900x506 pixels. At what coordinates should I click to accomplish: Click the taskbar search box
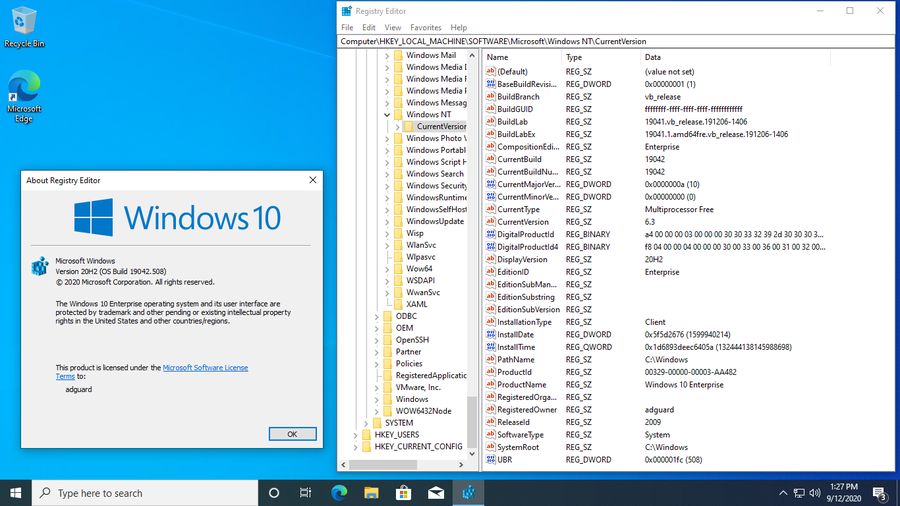145,493
